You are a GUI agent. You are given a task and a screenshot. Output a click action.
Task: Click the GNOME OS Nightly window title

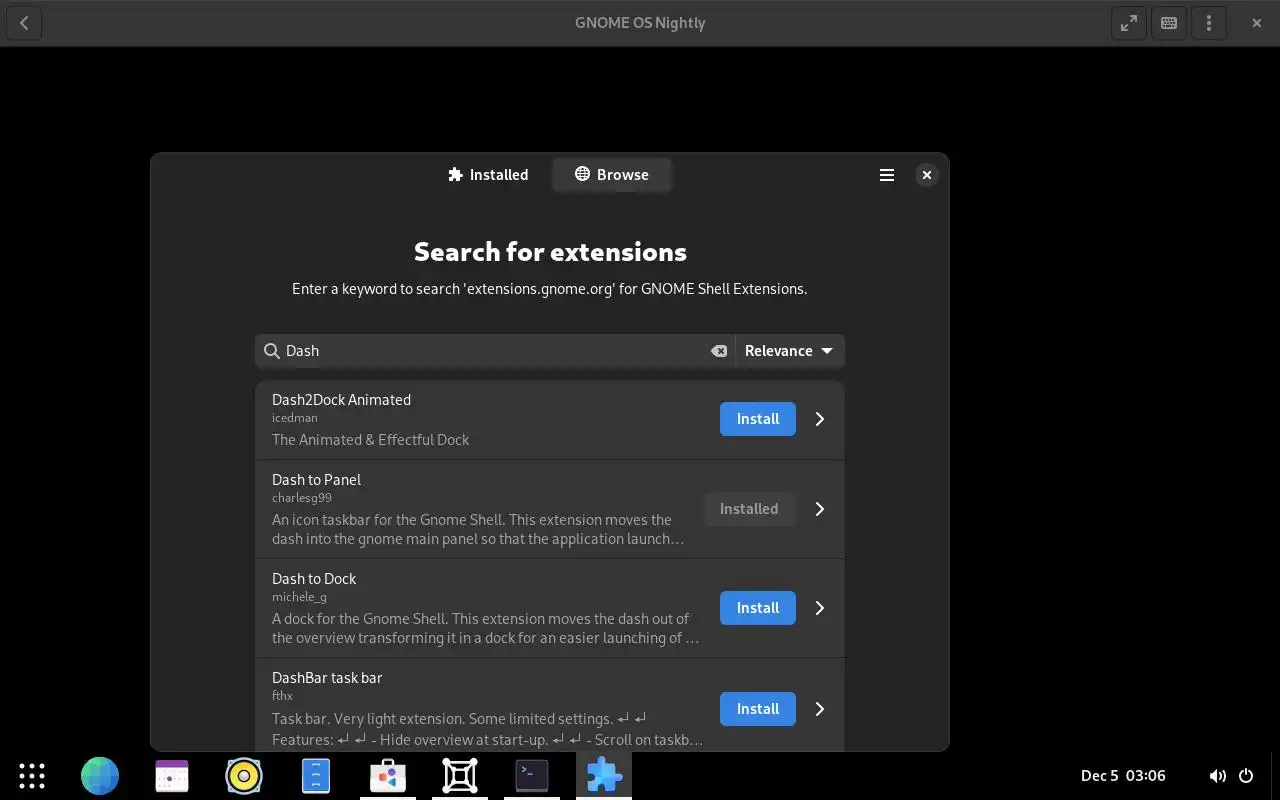coord(640,23)
